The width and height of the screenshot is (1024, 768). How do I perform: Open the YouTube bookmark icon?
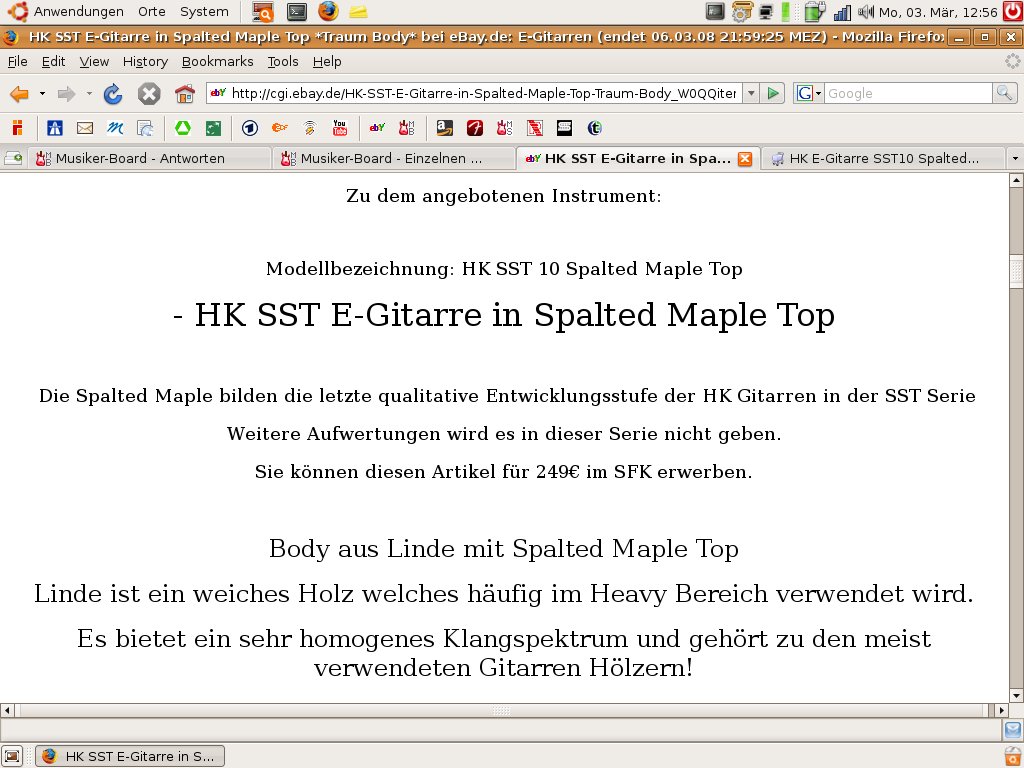click(340, 128)
